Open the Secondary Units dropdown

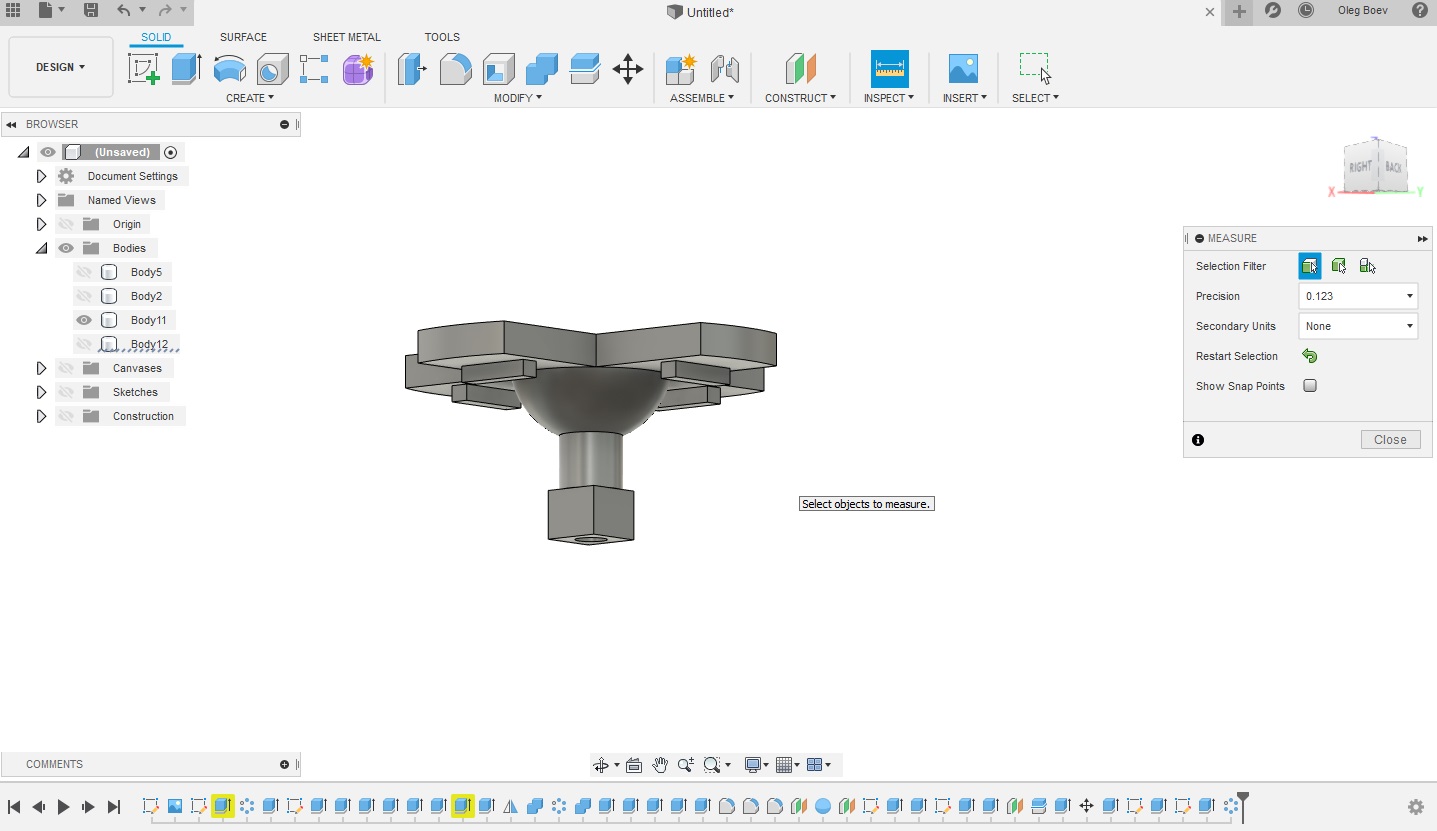(1357, 326)
